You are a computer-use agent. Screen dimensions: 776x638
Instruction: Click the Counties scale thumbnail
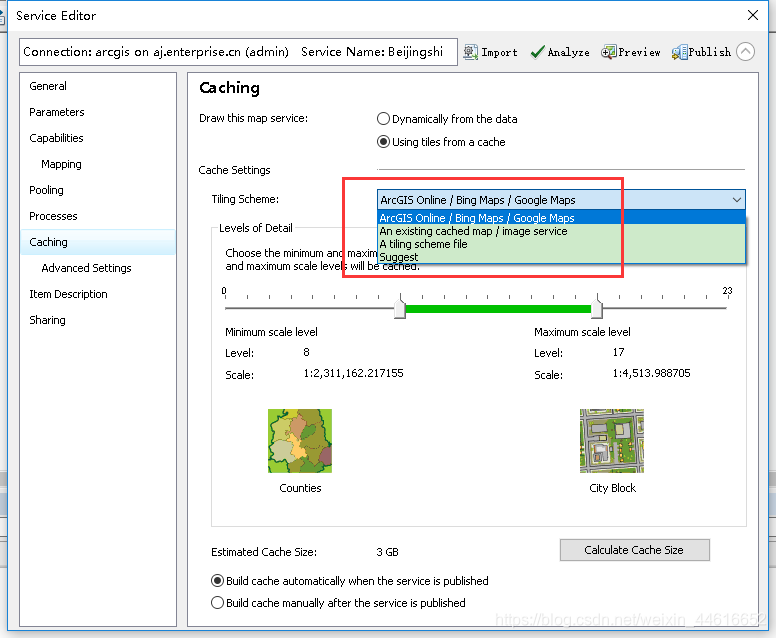(x=300, y=441)
